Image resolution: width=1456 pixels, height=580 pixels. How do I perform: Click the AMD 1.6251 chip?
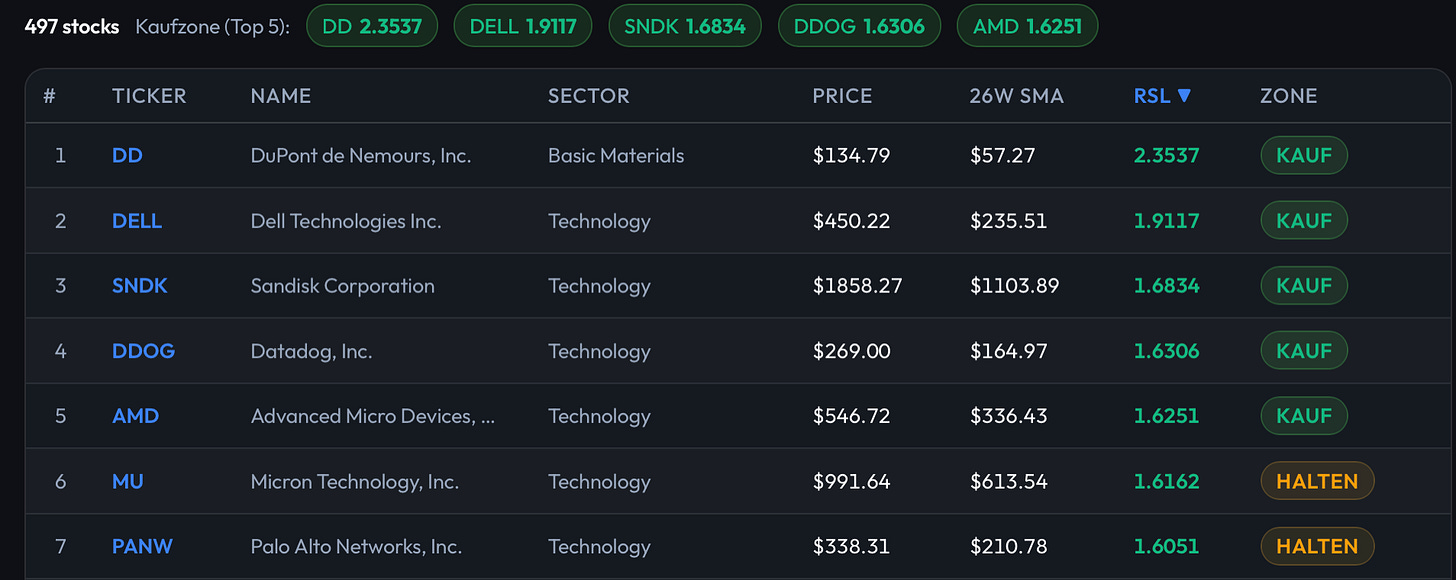click(x=1027, y=26)
